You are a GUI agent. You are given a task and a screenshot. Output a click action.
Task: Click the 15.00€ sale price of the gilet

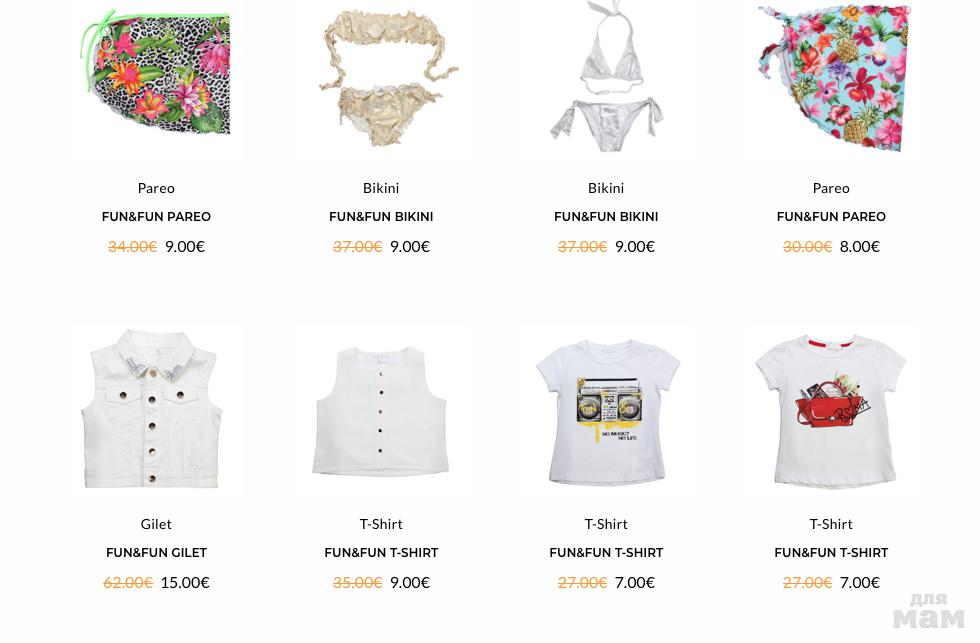[x=185, y=583]
